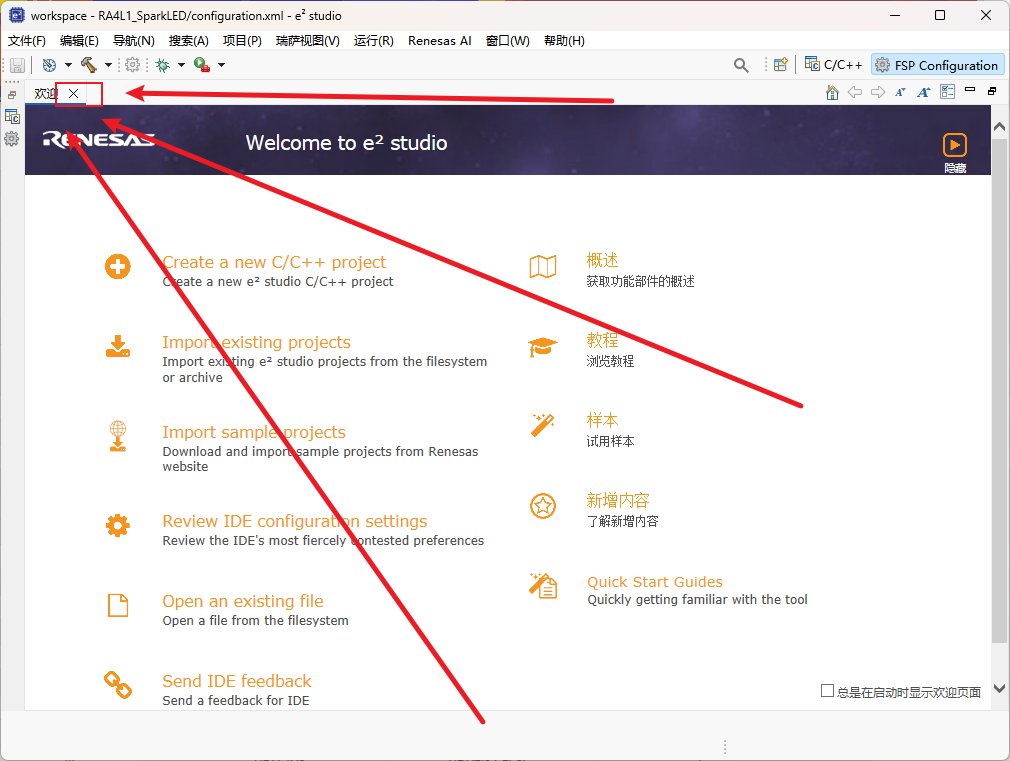Viewport: 1010px width, 761px height.
Task: Switch to the C/C++ perspective
Action: 834,65
